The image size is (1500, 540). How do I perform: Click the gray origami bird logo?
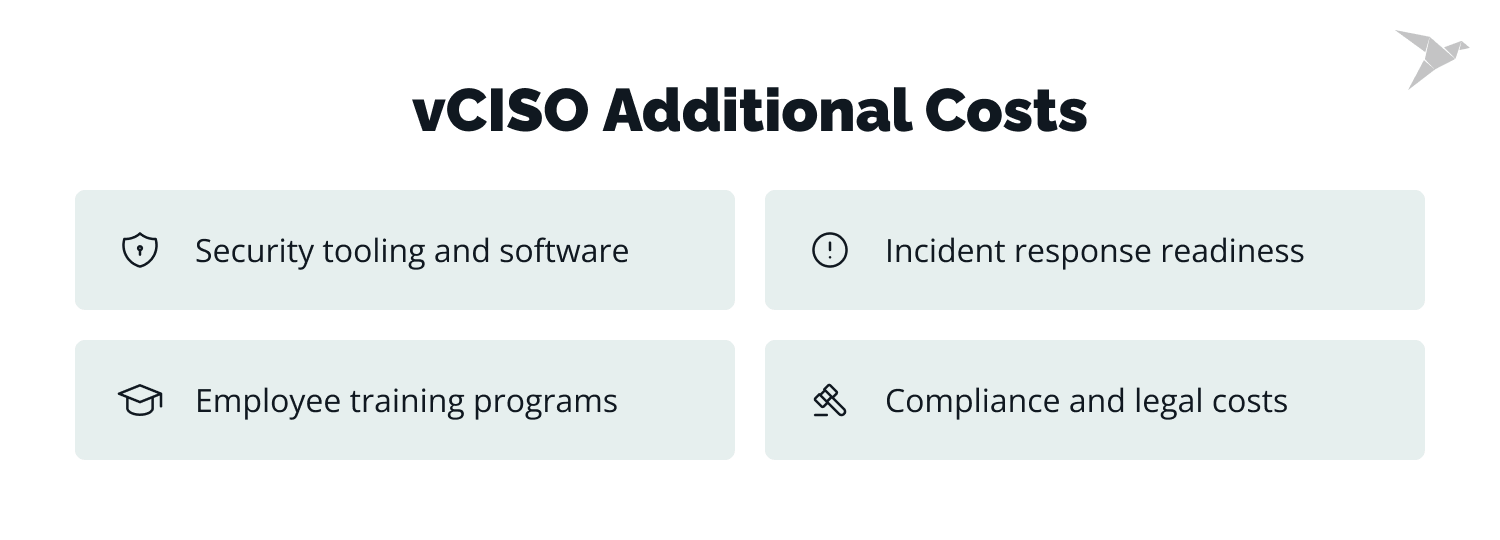(1430, 57)
